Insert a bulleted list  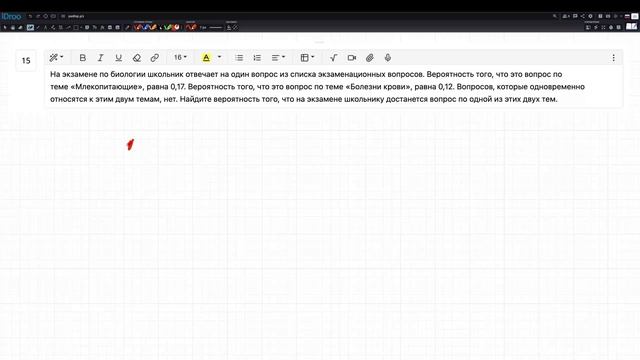click(x=239, y=58)
